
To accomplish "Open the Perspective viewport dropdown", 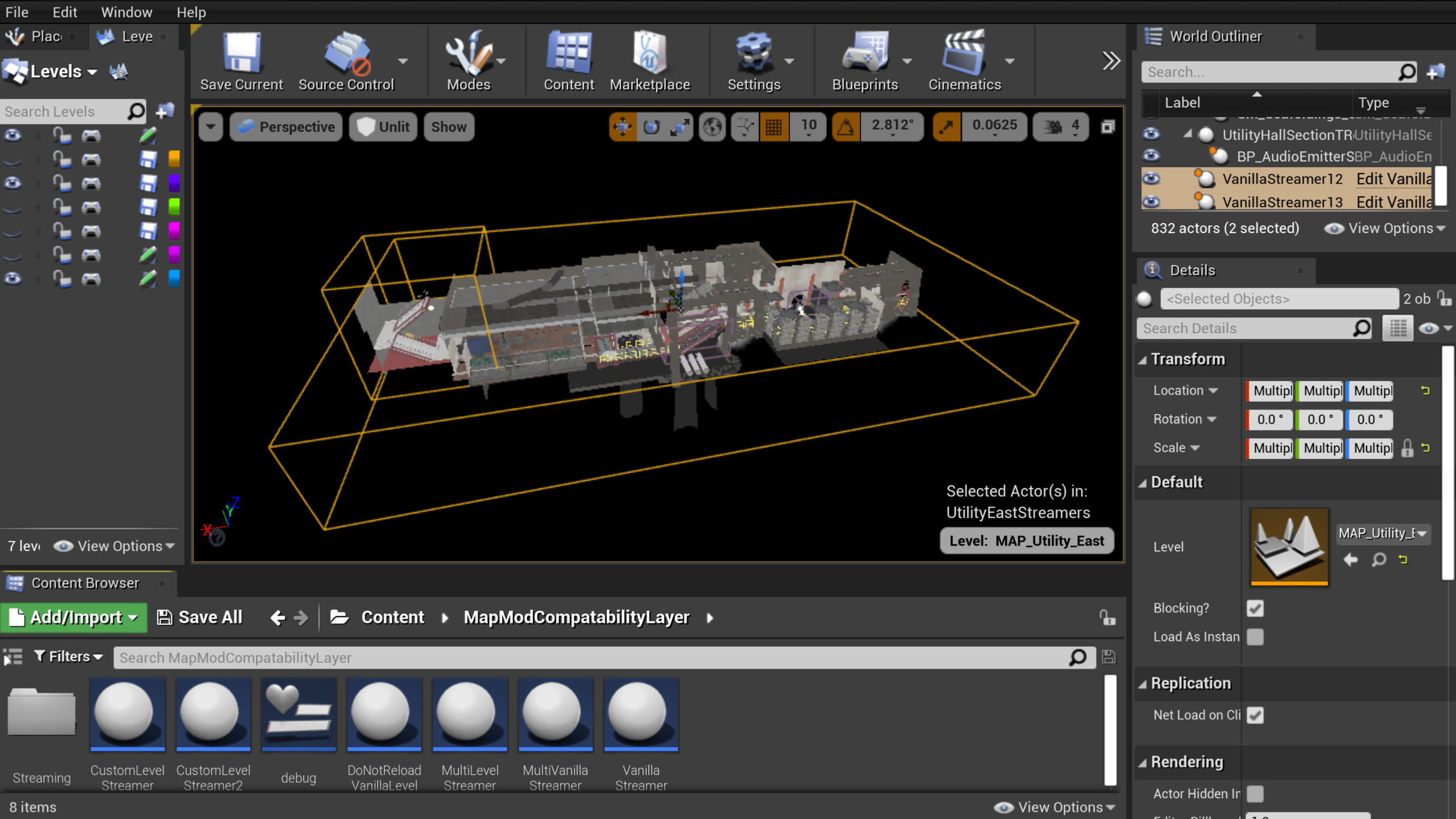I will 286,126.
